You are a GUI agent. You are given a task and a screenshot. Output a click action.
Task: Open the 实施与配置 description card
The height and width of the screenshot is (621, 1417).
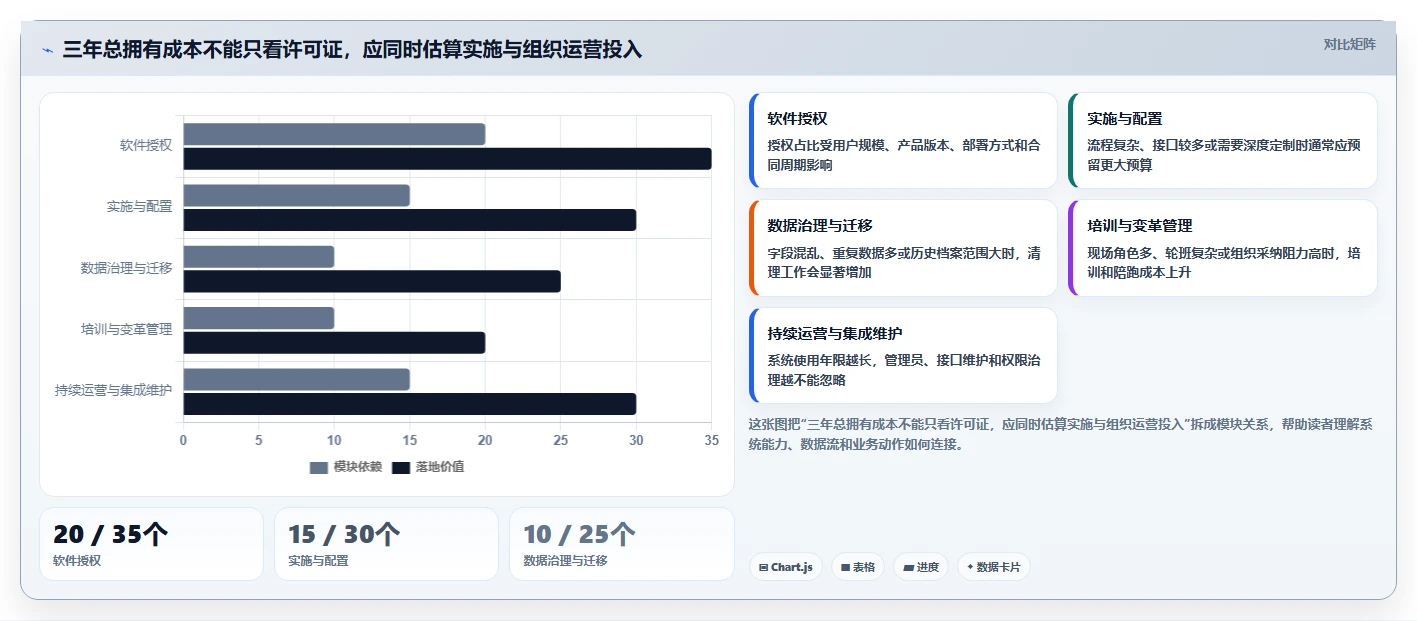coord(1223,141)
